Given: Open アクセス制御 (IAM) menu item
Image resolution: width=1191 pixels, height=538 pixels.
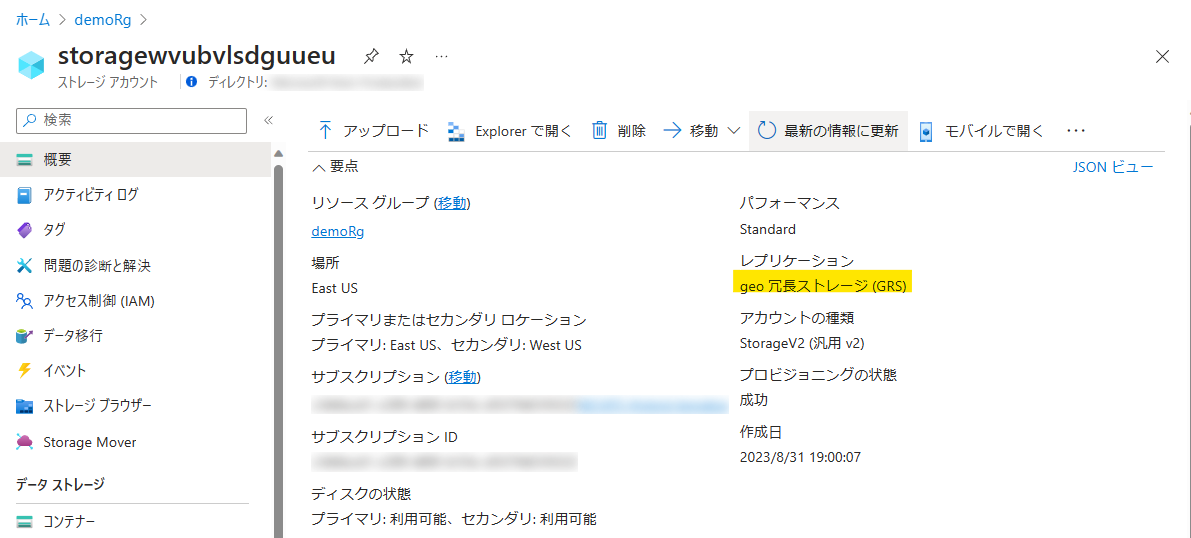Looking at the screenshot, I should pos(98,301).
